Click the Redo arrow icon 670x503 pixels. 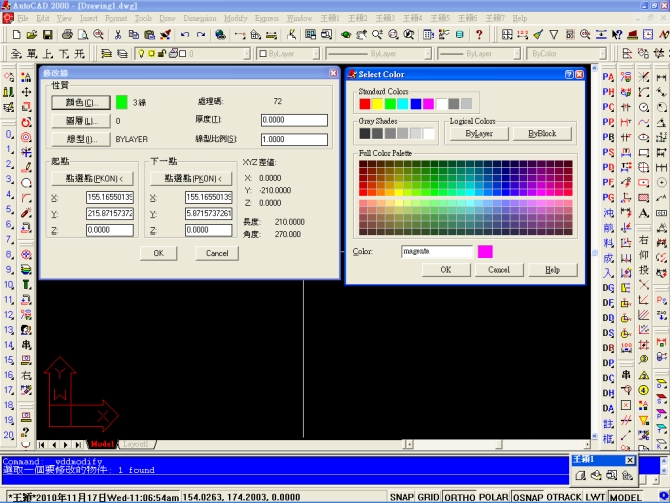(x=201, y=35)
